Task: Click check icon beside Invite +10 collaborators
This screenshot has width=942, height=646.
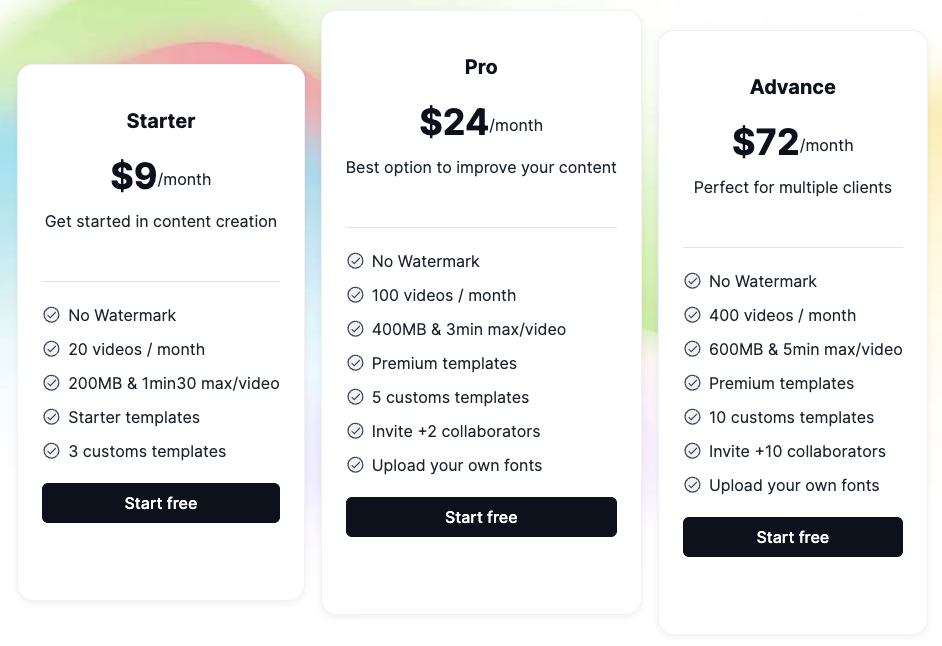Action: pyautogui.click(x=692, y=451)
